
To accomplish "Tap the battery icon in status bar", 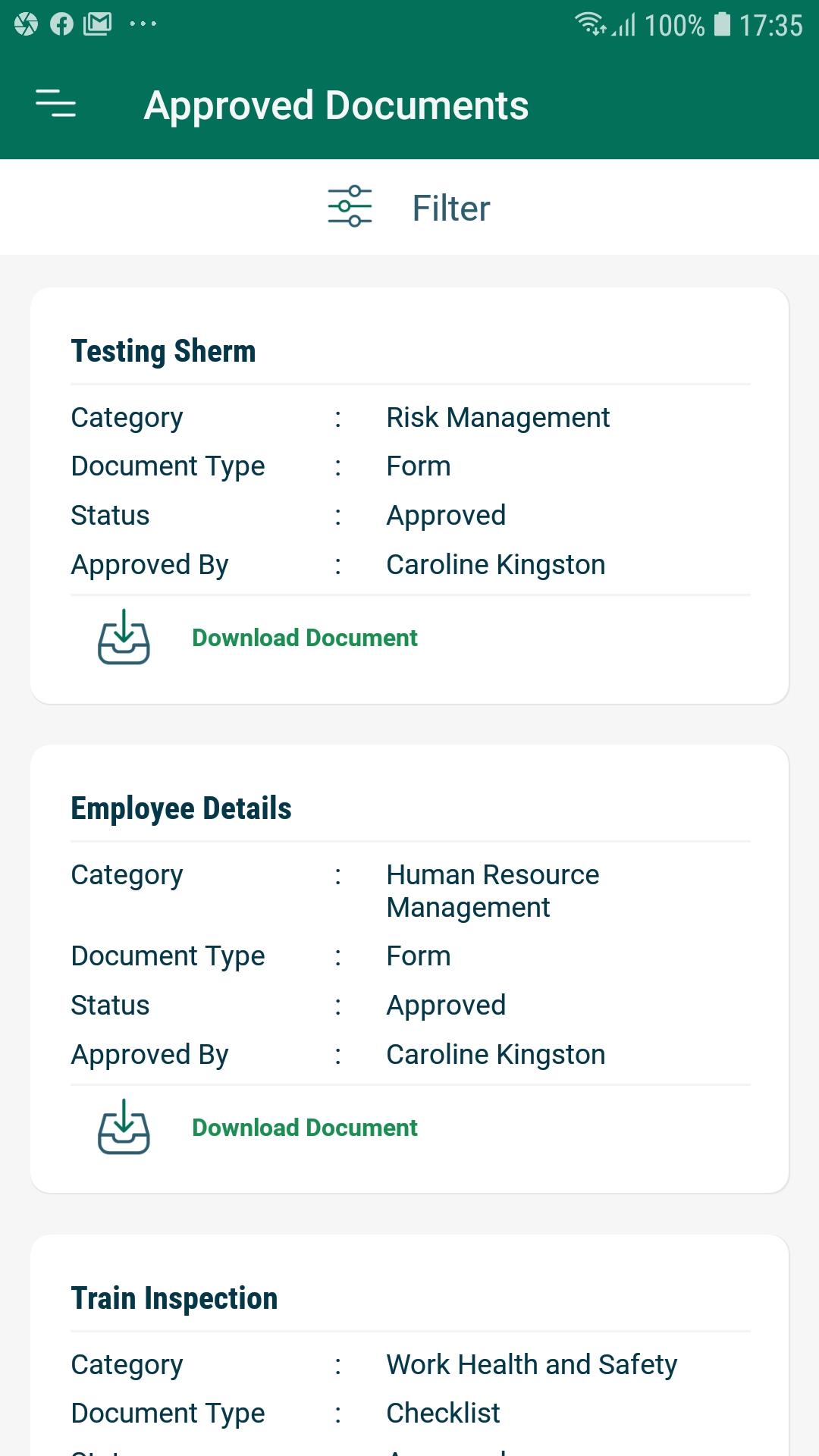I will [x=722, y=24].
